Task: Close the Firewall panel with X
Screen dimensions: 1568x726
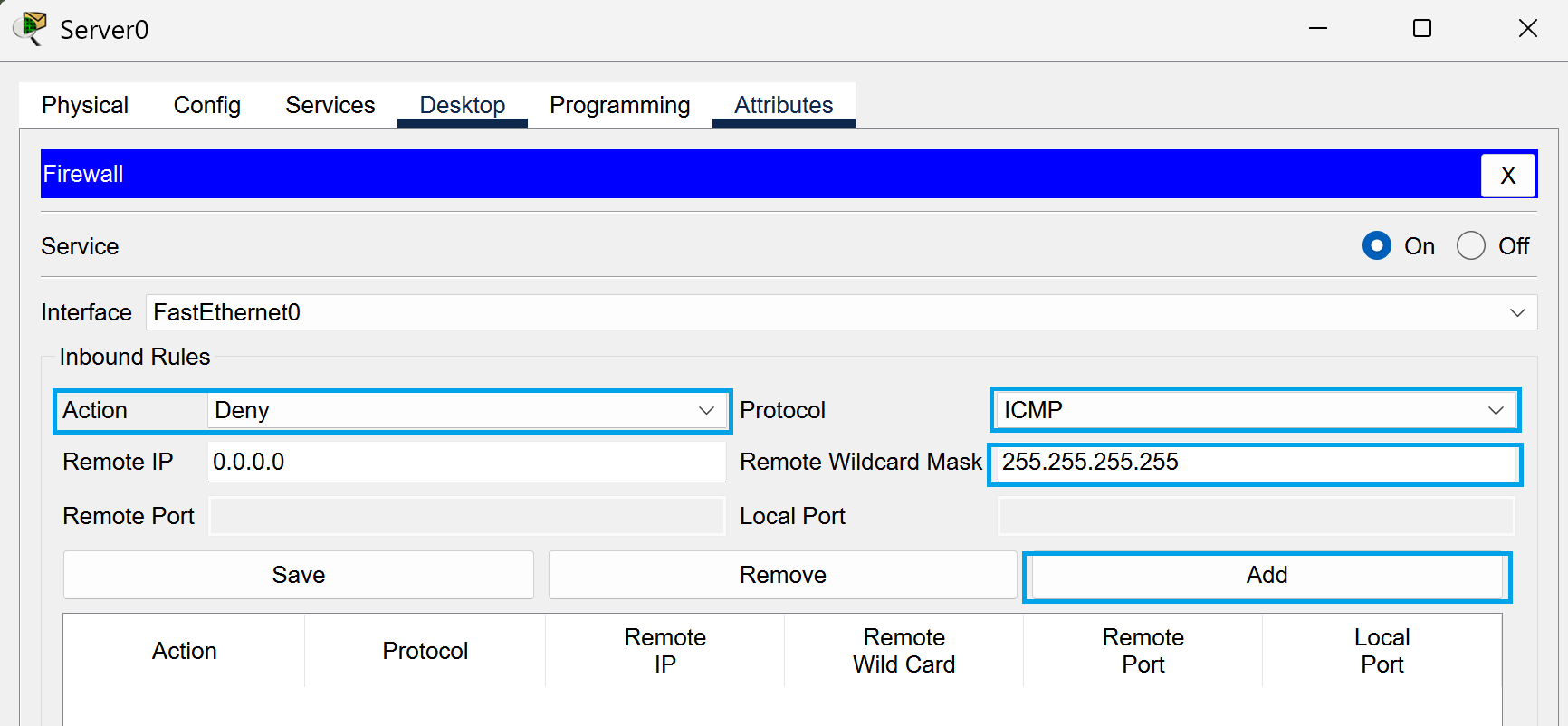Action: pos(1507,175)
